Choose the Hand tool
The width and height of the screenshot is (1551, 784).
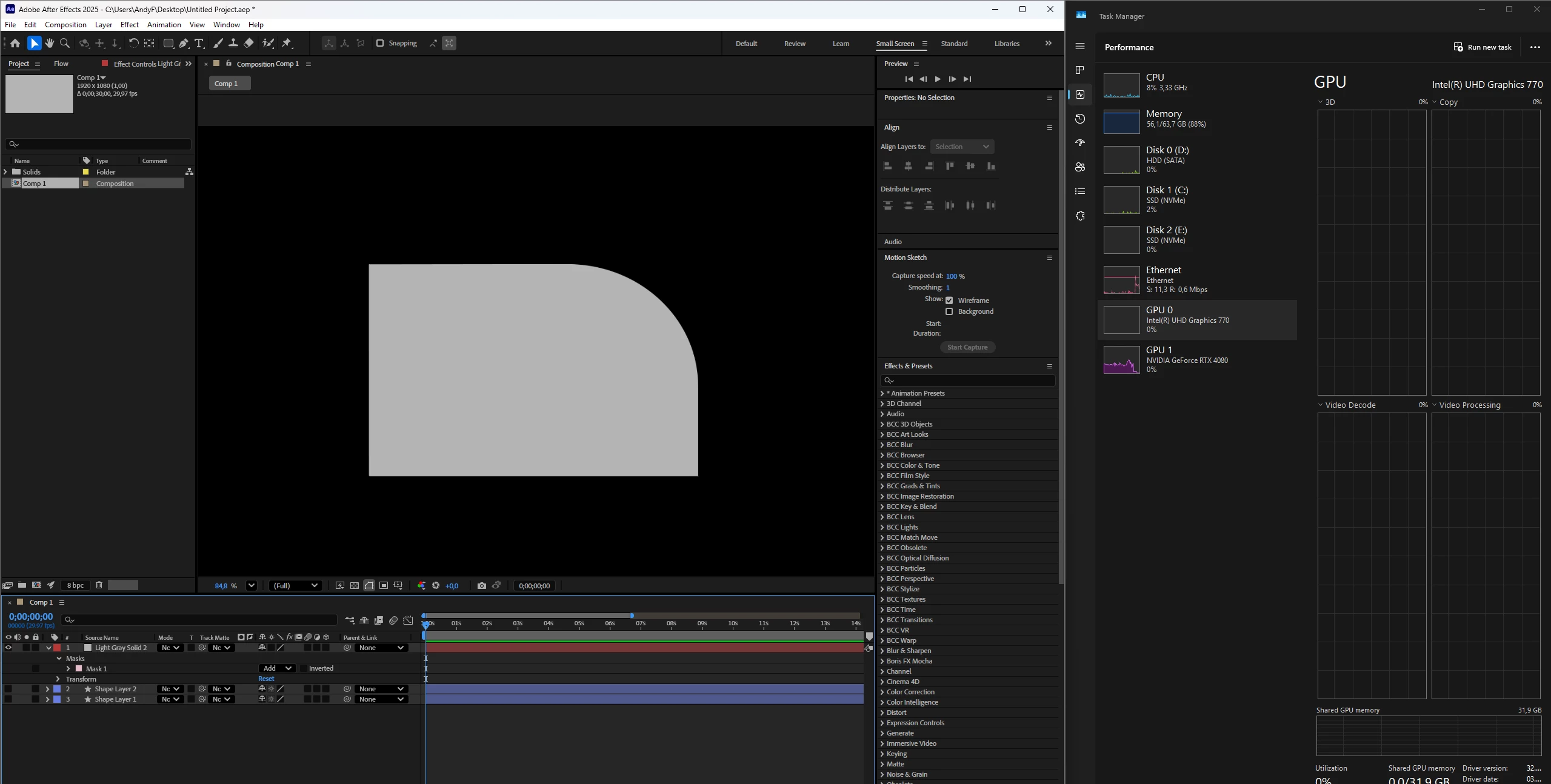(50, 43)
